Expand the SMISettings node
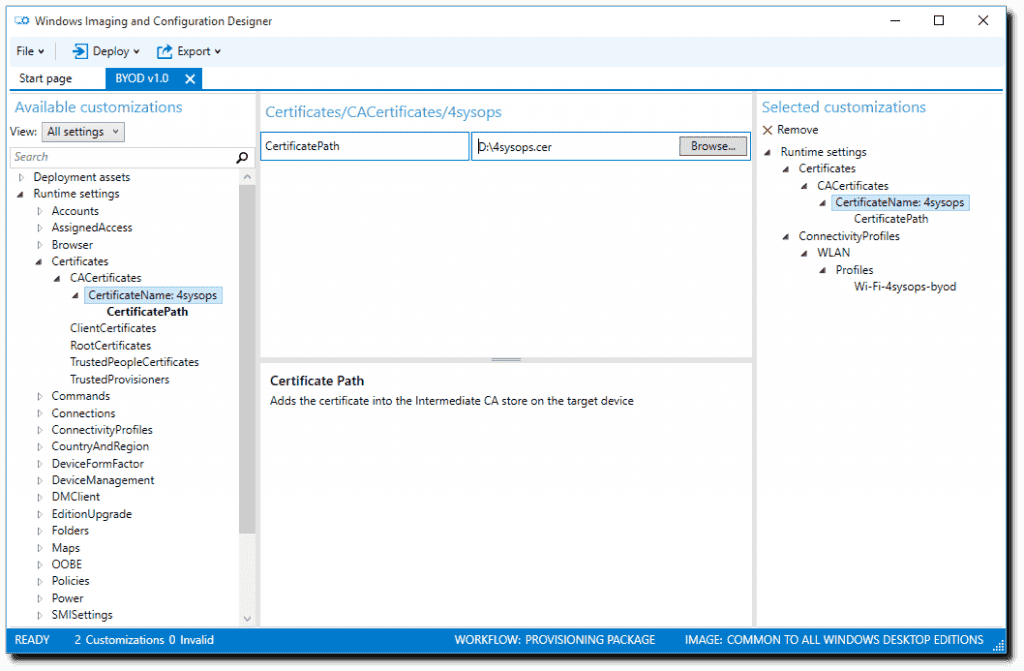This screenshot has height=671, width=1024. [x=40, y=615]
